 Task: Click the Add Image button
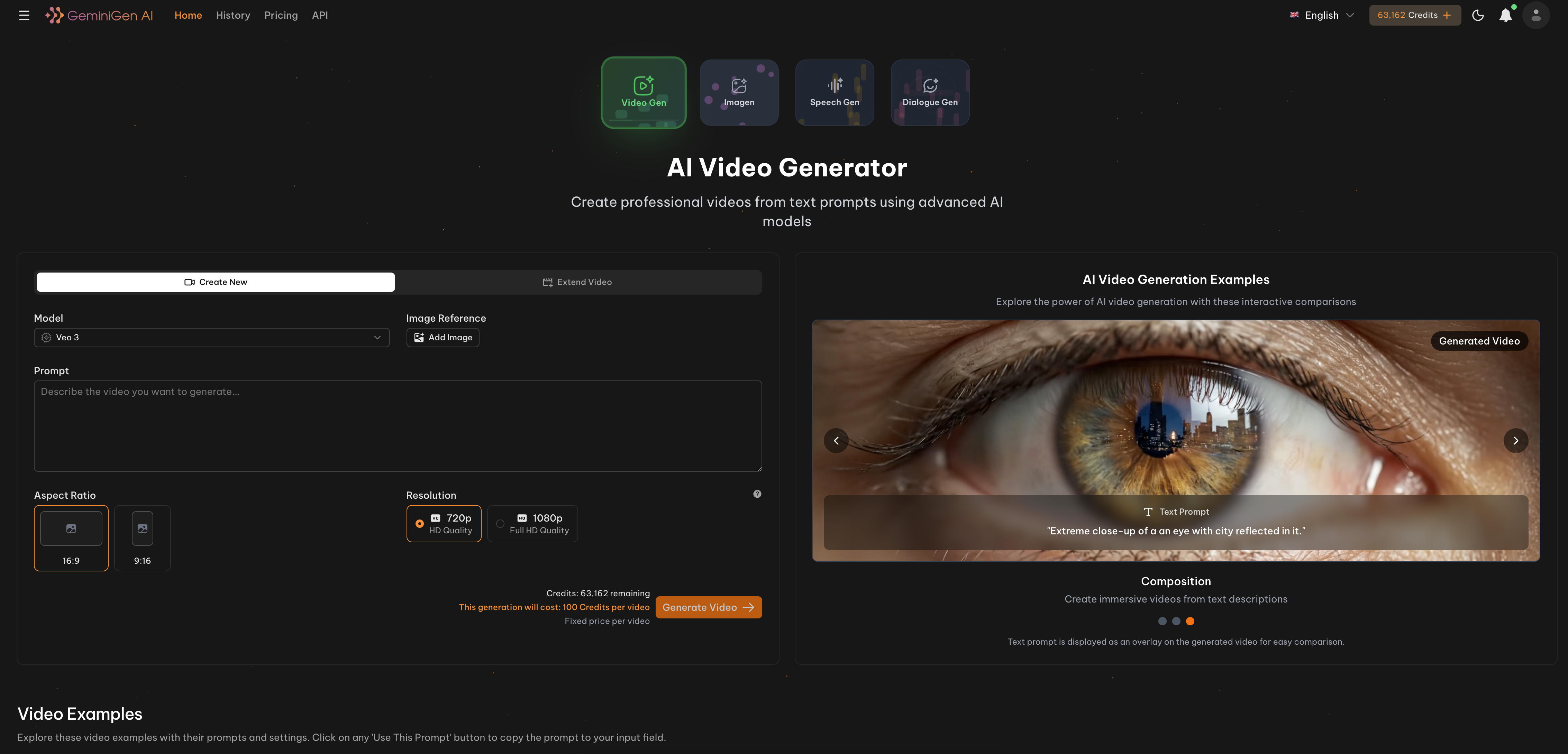[443, 337]
